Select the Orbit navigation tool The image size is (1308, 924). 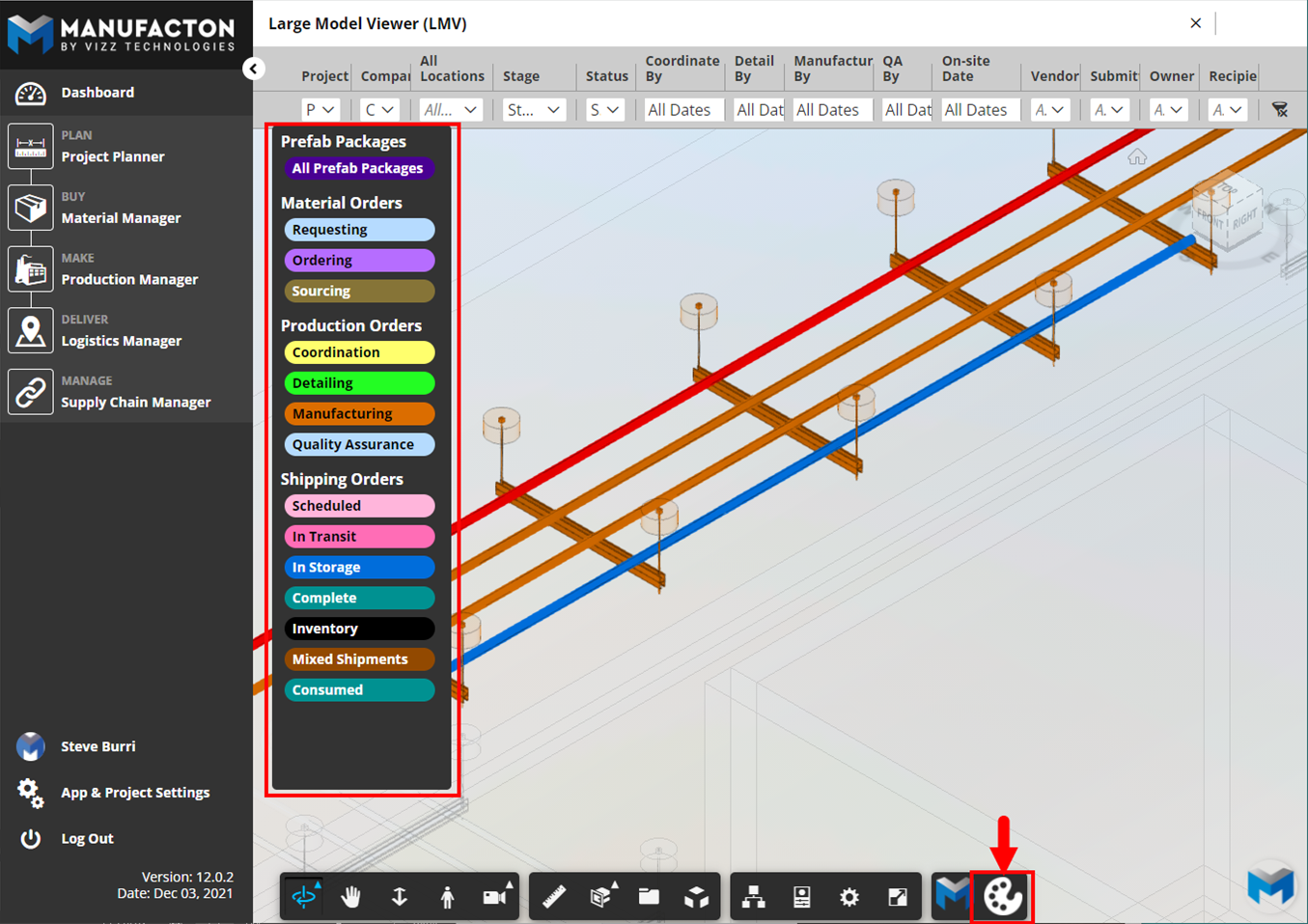point(304,896)
